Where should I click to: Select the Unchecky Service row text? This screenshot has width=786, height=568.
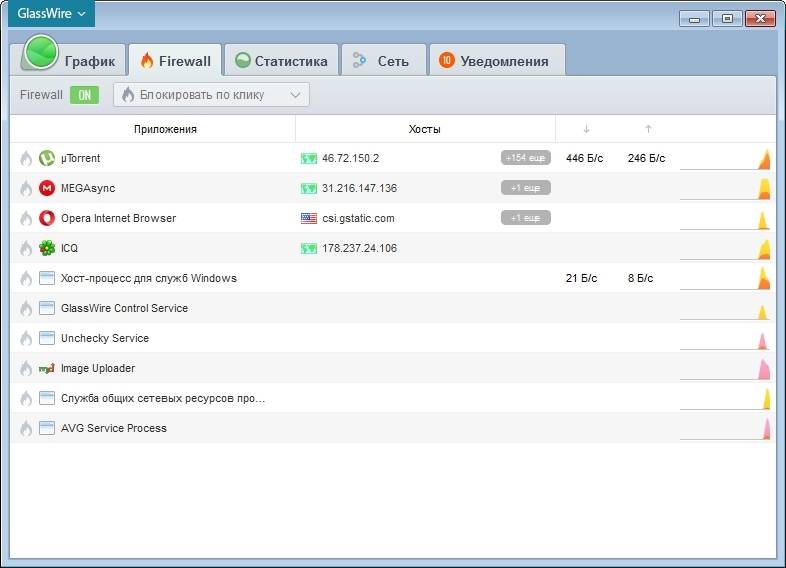tap(105, 338)
